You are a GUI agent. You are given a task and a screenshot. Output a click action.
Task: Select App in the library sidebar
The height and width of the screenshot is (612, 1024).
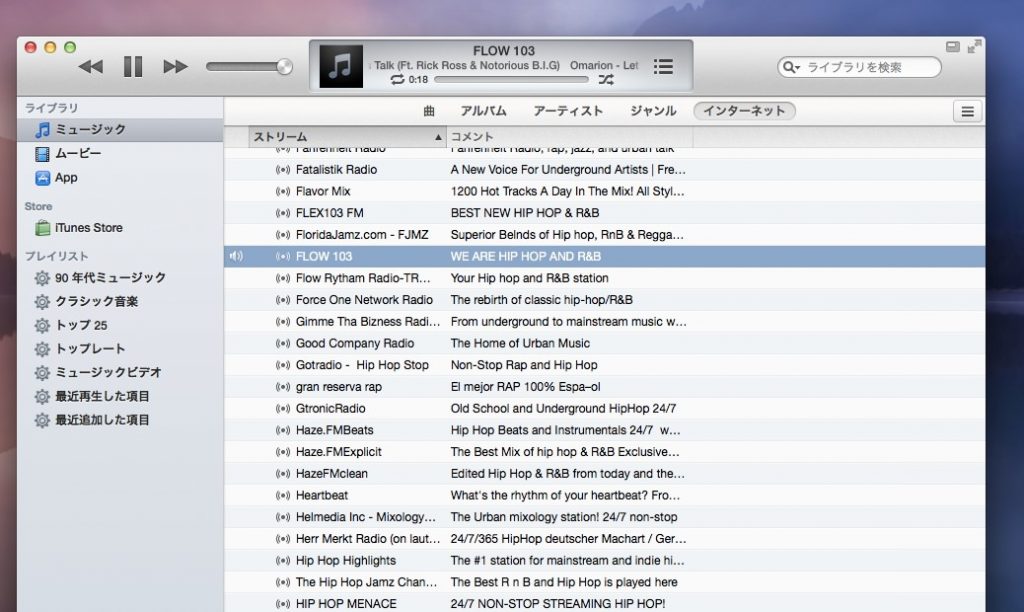pyautogui.click(x=120, y=178)
